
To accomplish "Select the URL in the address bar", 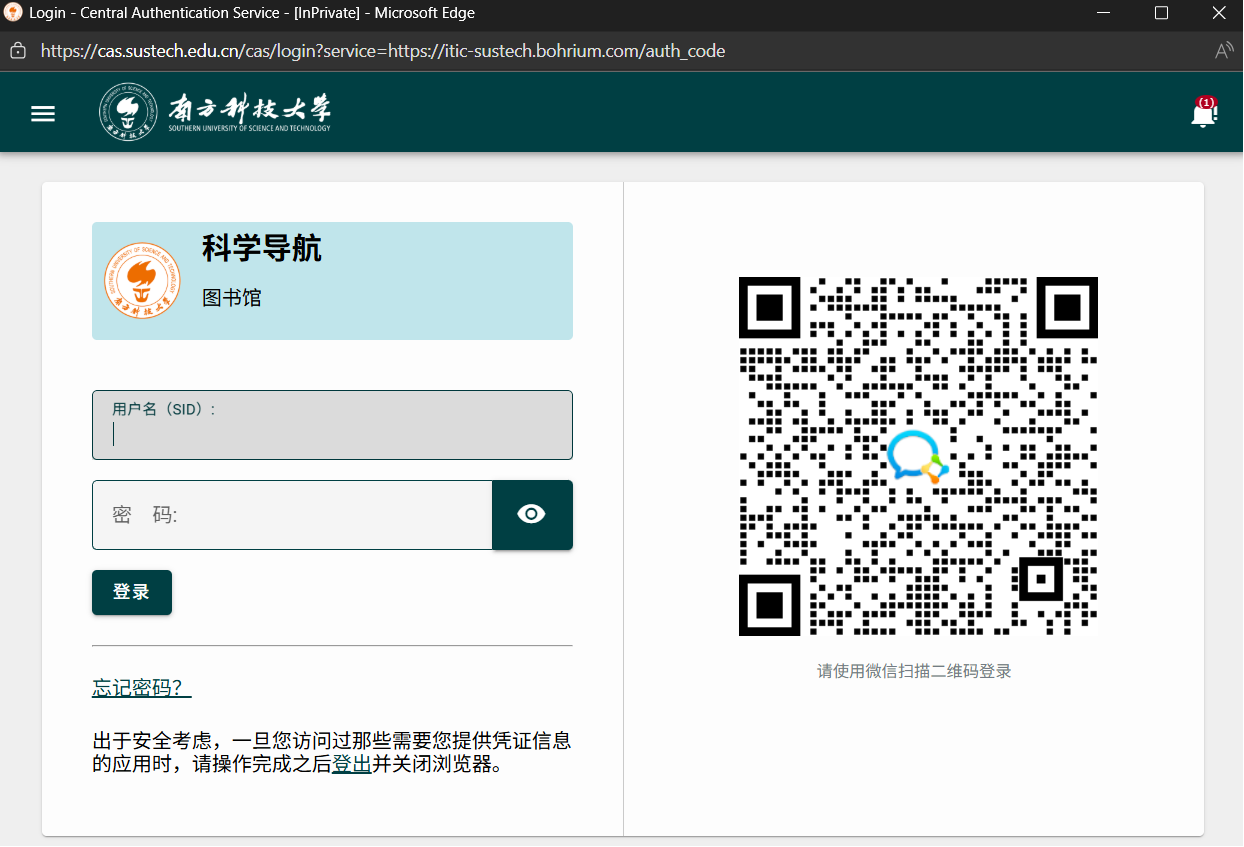I will pyautogui.click(x=383, y=51).
